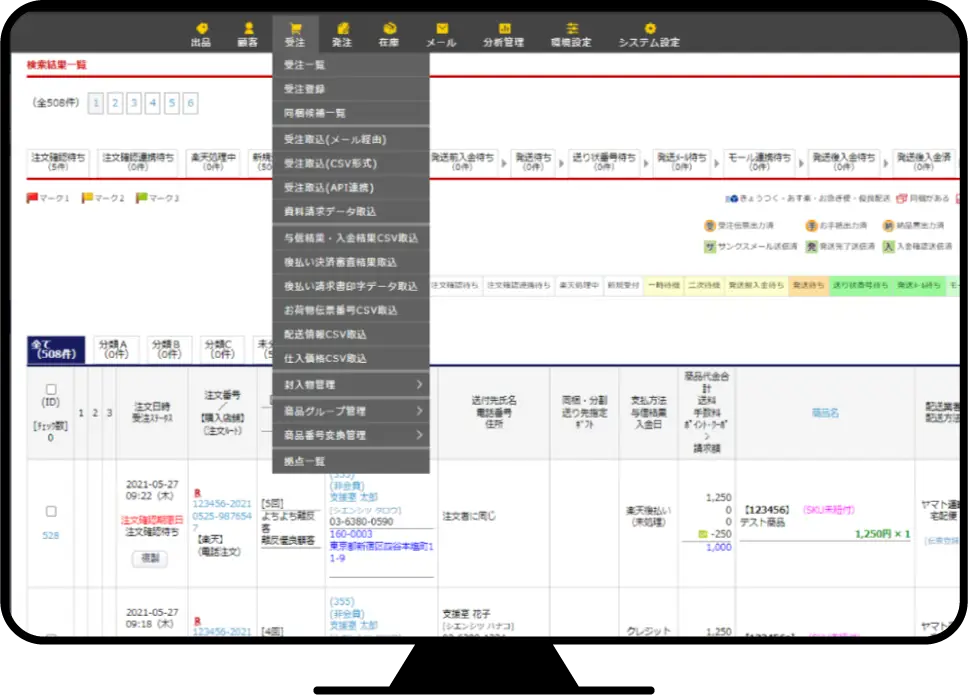Viewport: 968px width, 695px height.
Task: Click the 顧客 customer icon
Action: tap(248, 29)
